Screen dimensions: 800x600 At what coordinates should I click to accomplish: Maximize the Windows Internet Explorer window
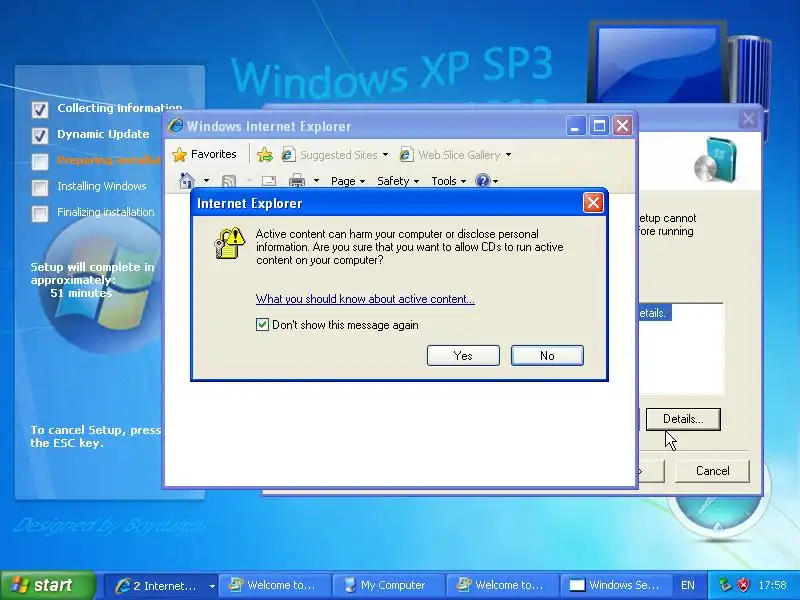[x=599, y=126]
